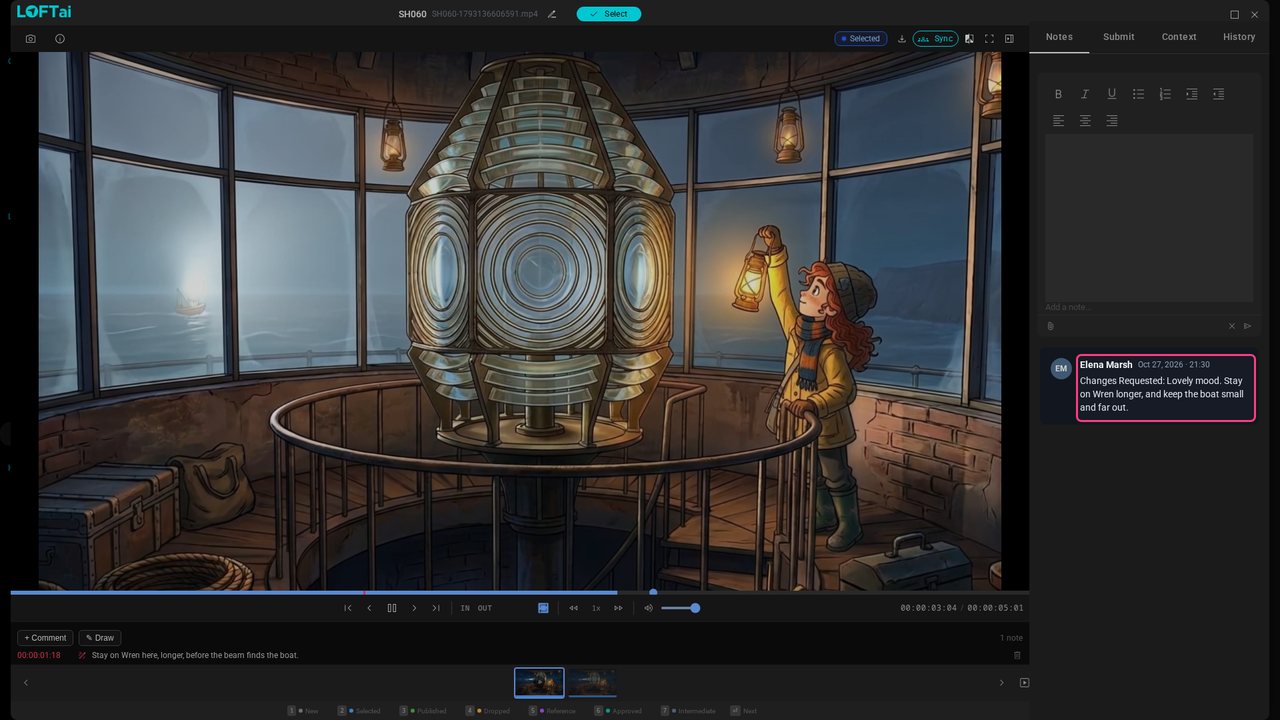The height and width of the screenshot is (720, 1280).
Task: Download the clip with the download icon
Action: 902,39
